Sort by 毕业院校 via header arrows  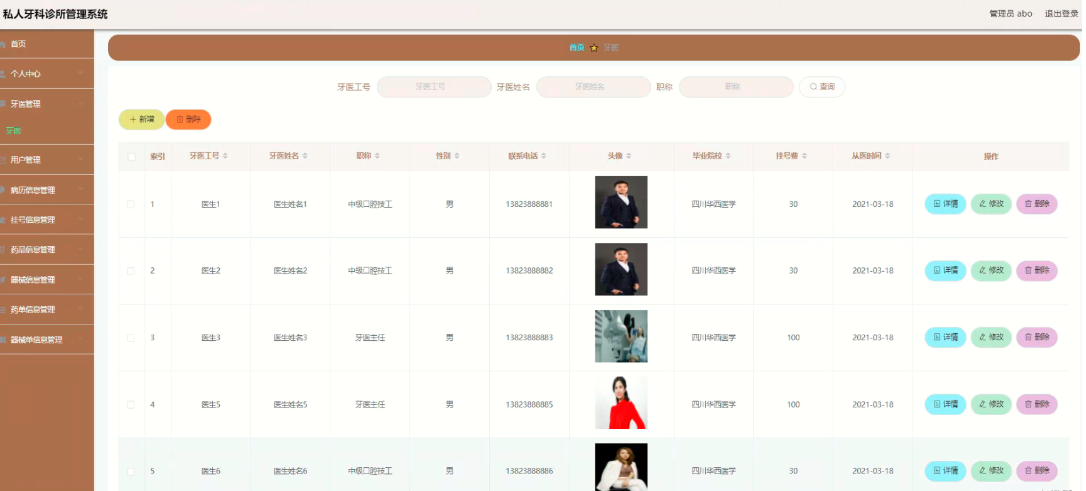click(x=729, y=157)
